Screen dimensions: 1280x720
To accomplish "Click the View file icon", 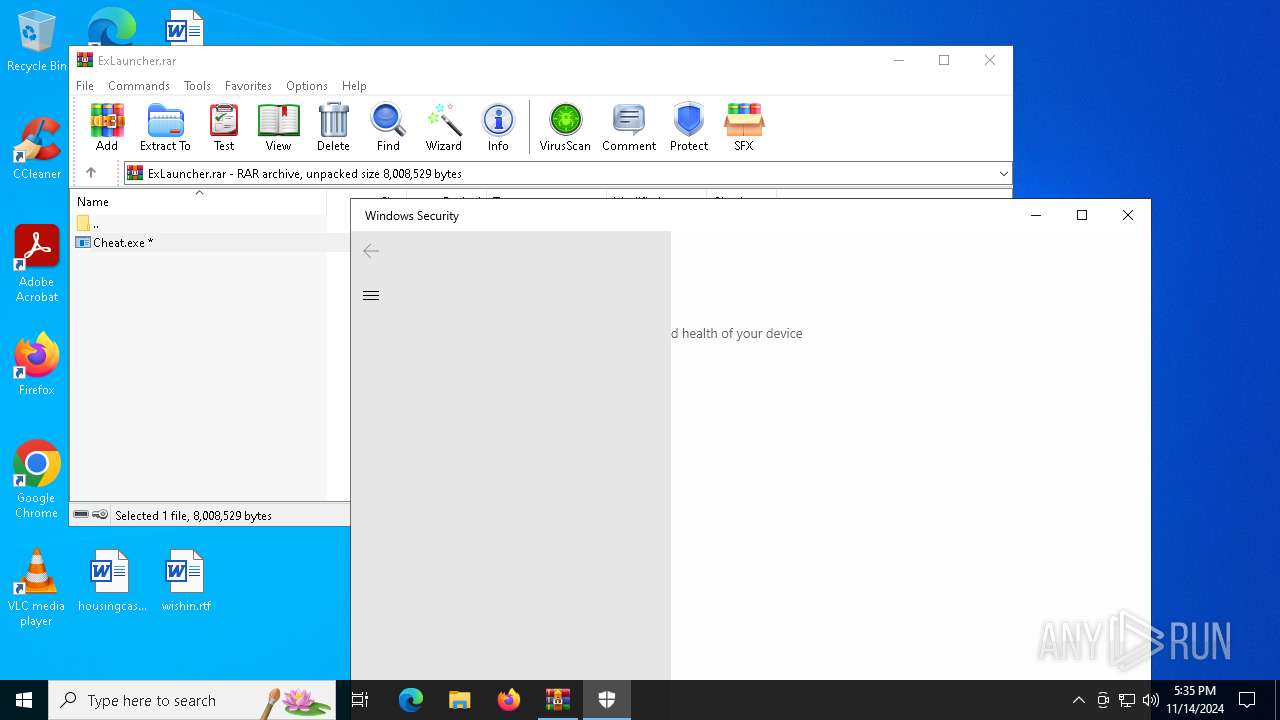I will (278, 126).
